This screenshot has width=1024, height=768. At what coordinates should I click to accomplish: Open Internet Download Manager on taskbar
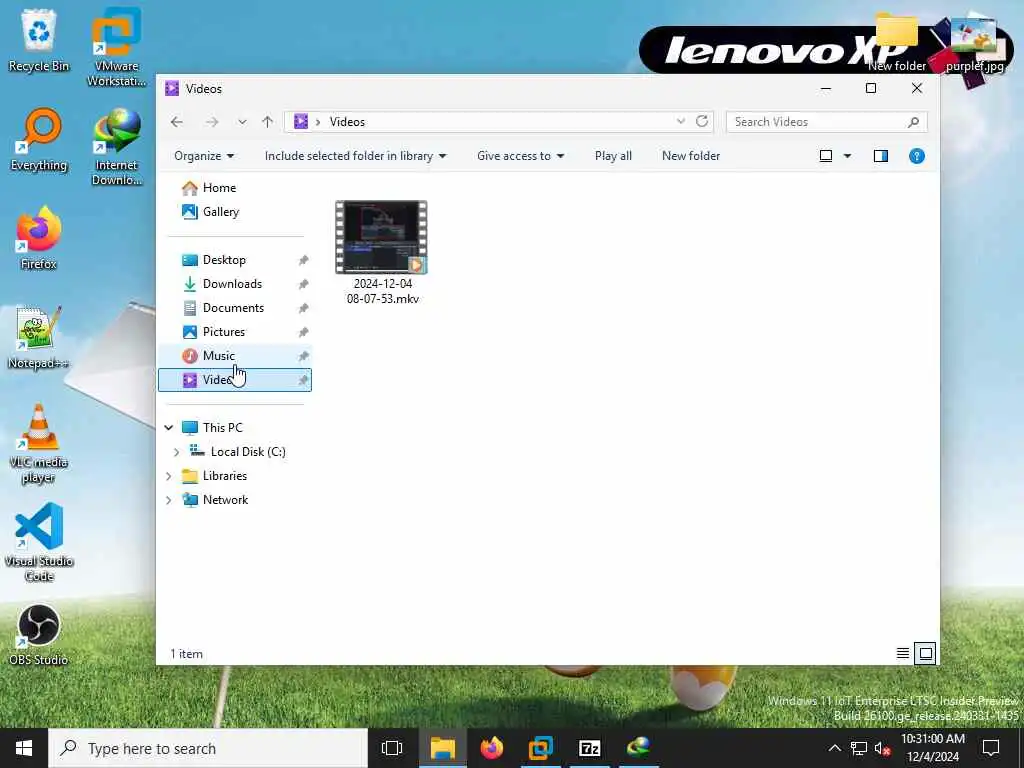(639, 748)
